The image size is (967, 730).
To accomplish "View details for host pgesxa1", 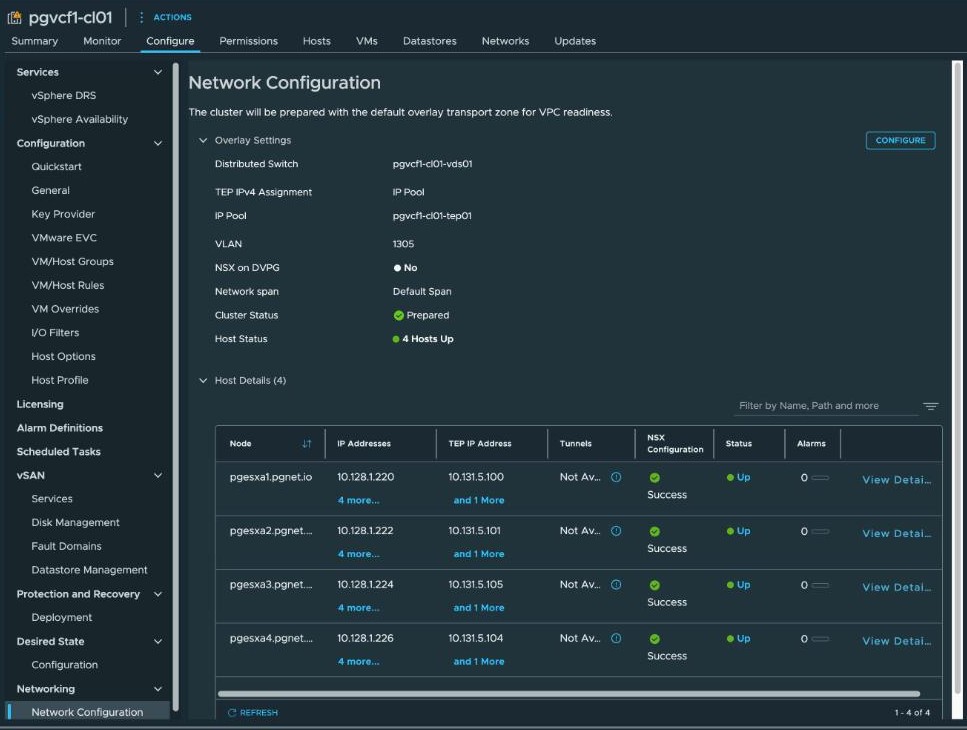I will point(897,480).
